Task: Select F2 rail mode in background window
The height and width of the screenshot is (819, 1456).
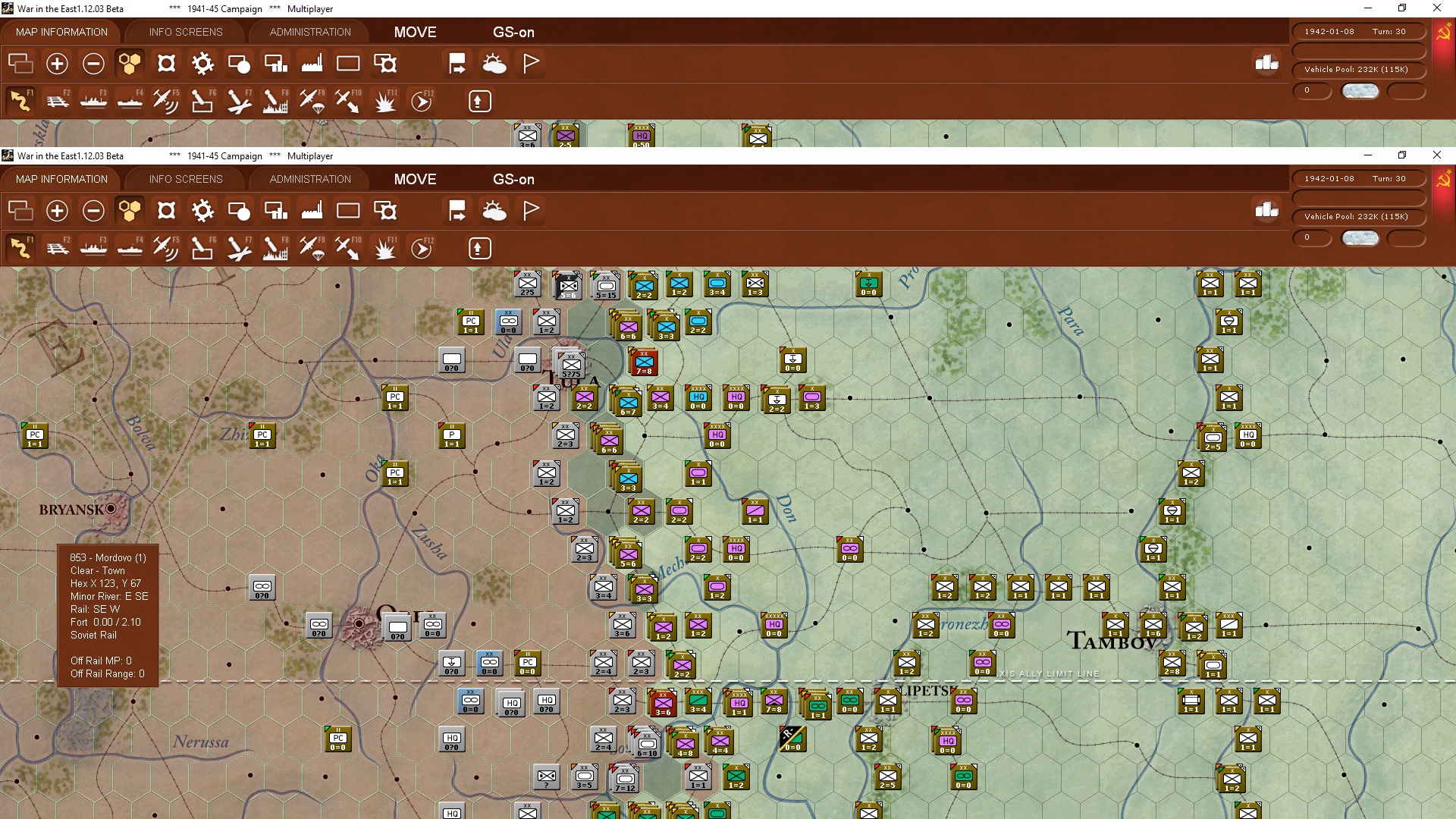Action: click(x=57, y=102)
